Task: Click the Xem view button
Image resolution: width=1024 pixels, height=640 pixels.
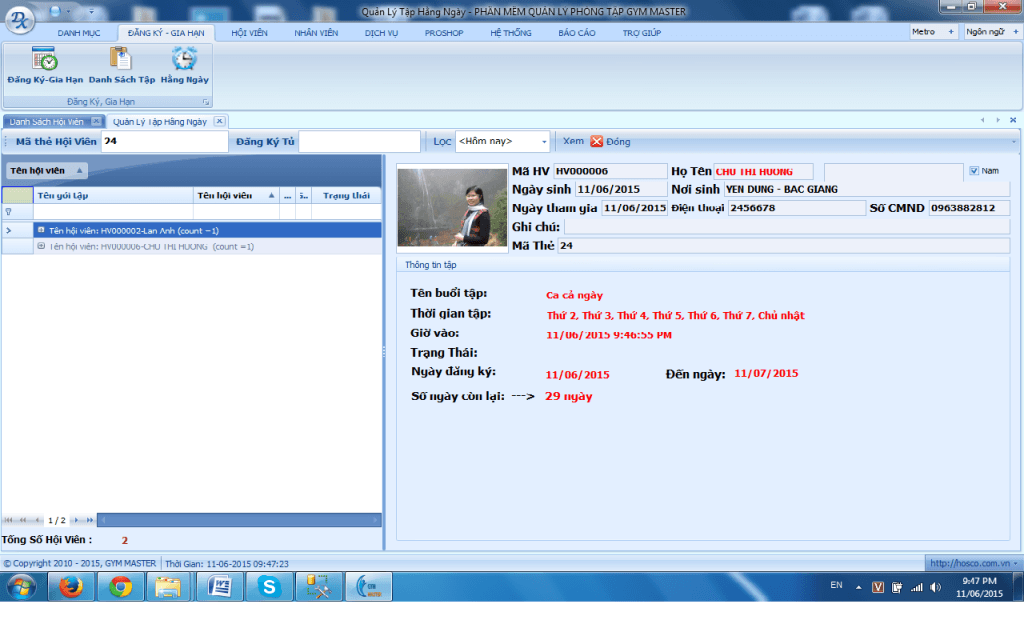Action: (x=573, y=142)
